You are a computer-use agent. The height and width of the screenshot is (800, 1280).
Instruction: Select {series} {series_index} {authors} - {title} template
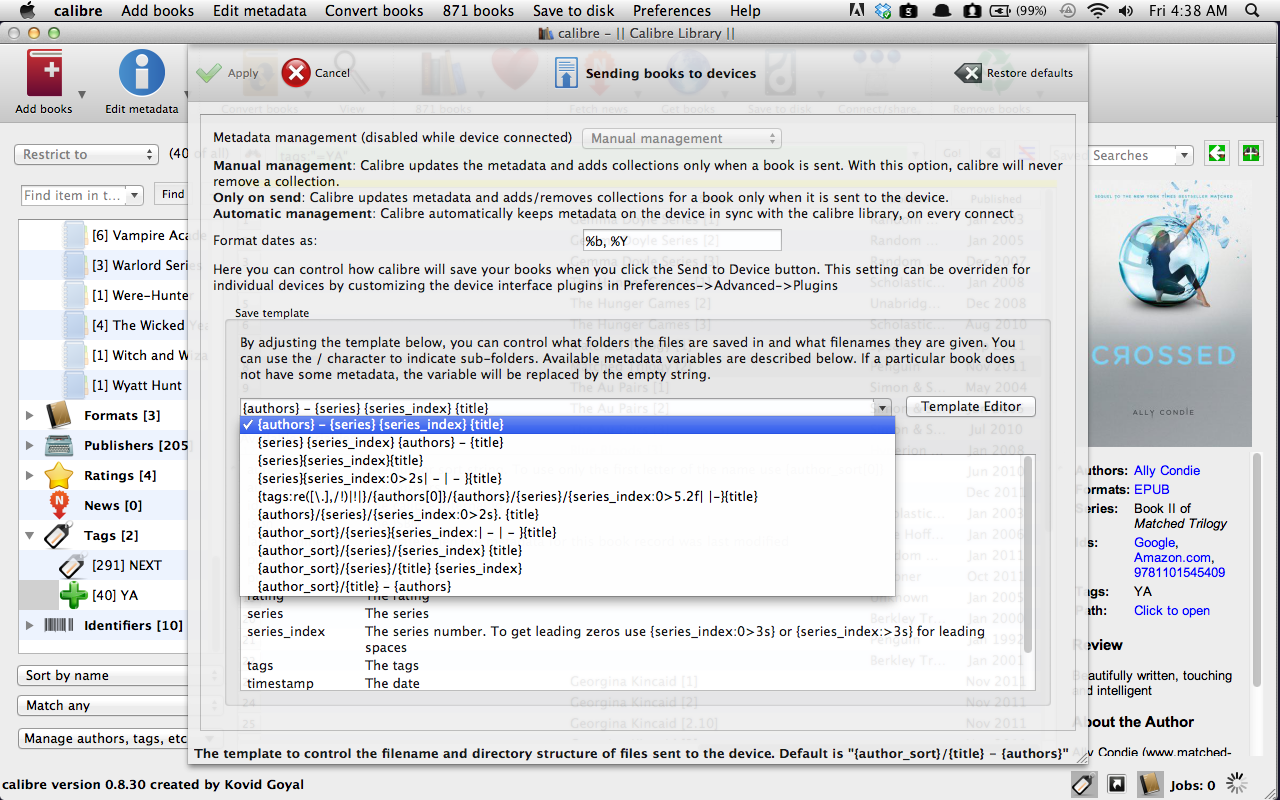pyautogui.click(x=567, y=442)
